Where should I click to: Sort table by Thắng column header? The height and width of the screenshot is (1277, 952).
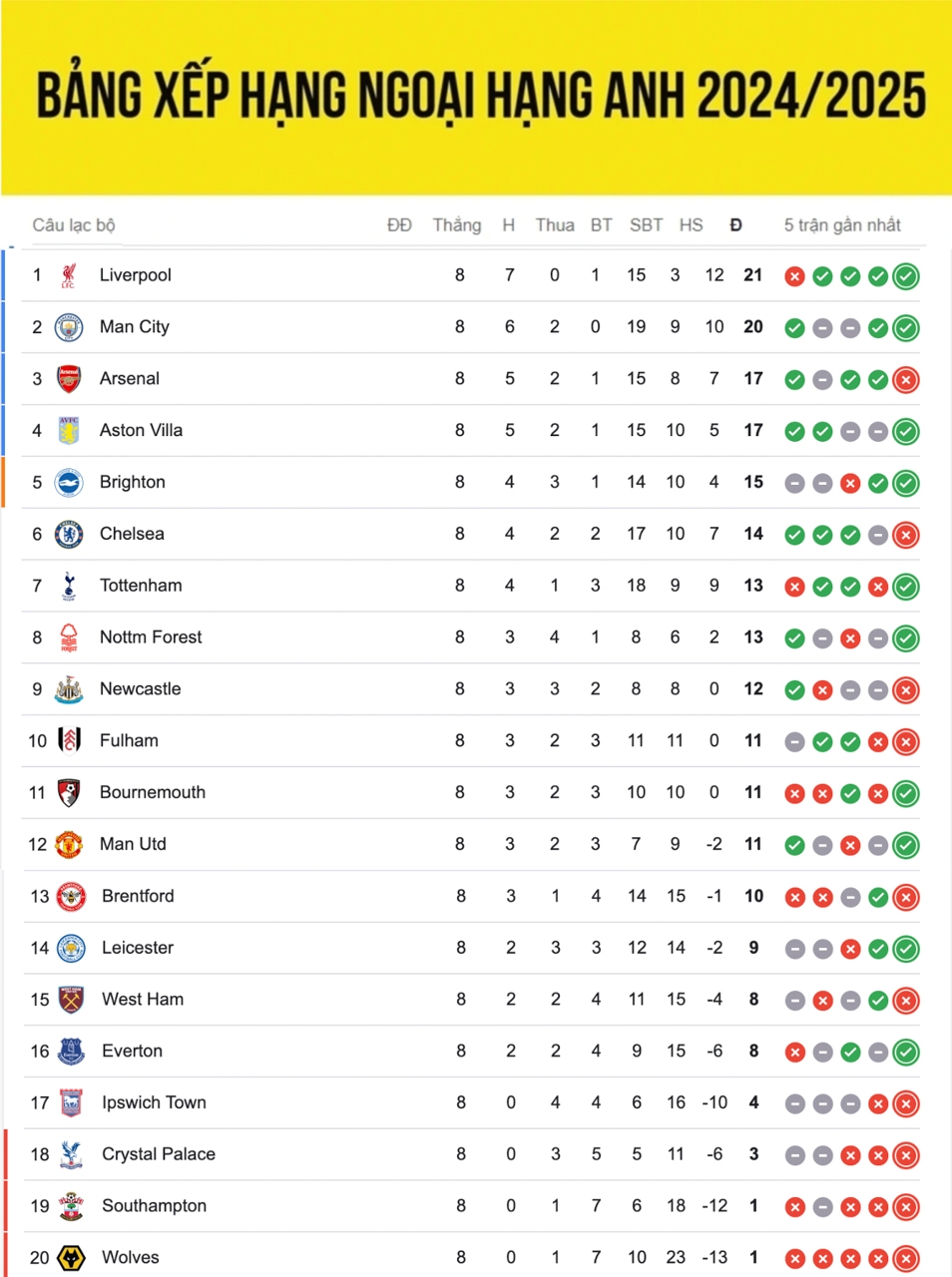coord(457,225)
